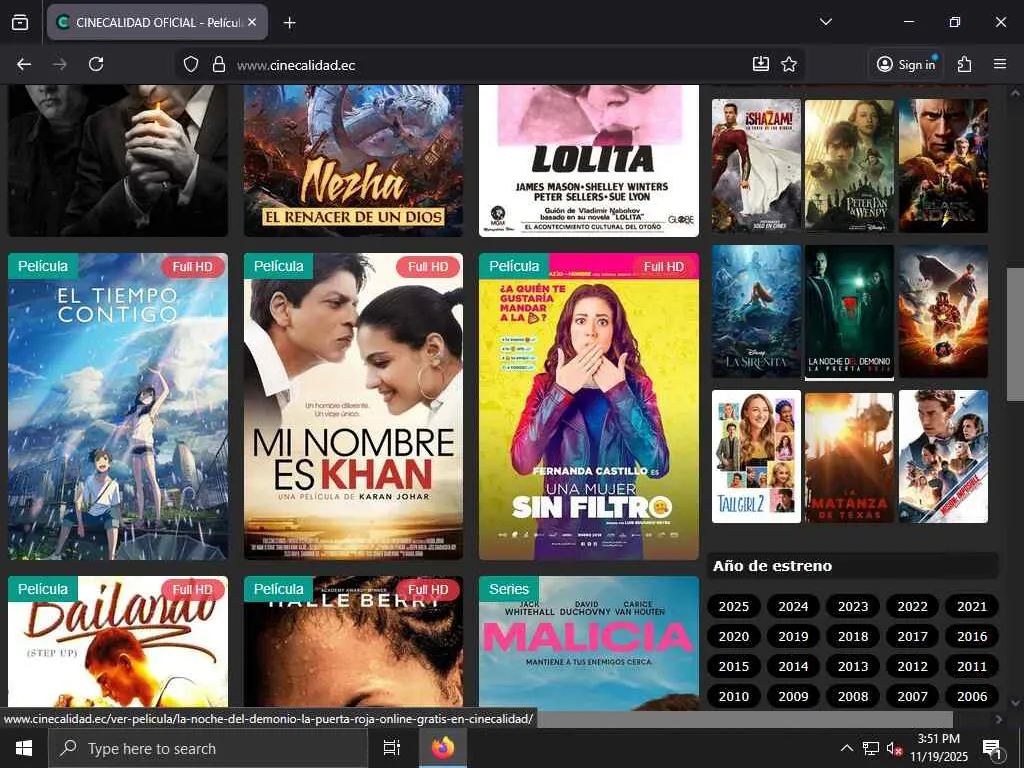This screenshot has width=1024, height=768.
Task: Select release year 2011
Action: pyautogui.click(x=972, y=666)
